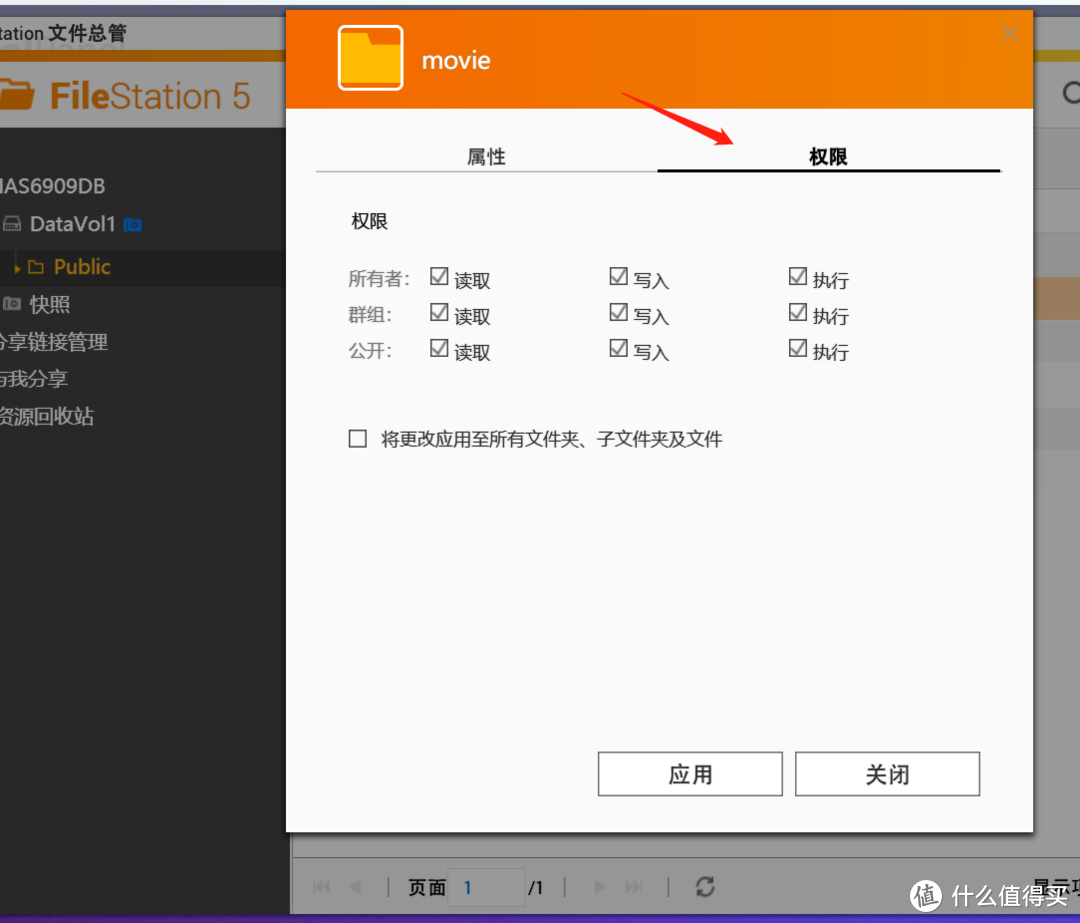This screenshot has height=923, width=1080.
Task: Go to last page icon
Action: pyautogui.click(x=634, y=887)
